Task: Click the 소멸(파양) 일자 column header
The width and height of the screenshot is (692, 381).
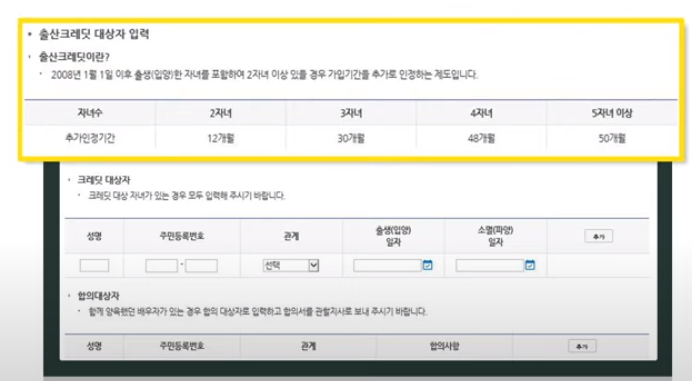Action: tap(496, 236)
